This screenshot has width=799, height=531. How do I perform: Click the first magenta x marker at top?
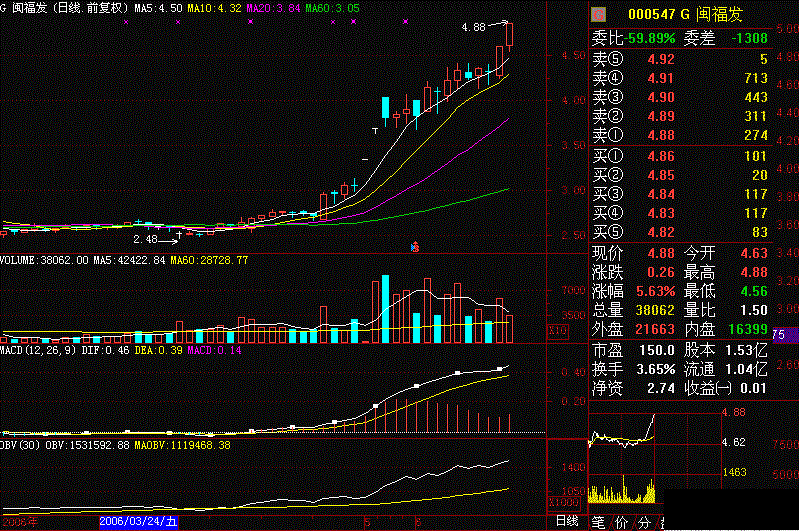pyautogui.click(x=126, y=22)
